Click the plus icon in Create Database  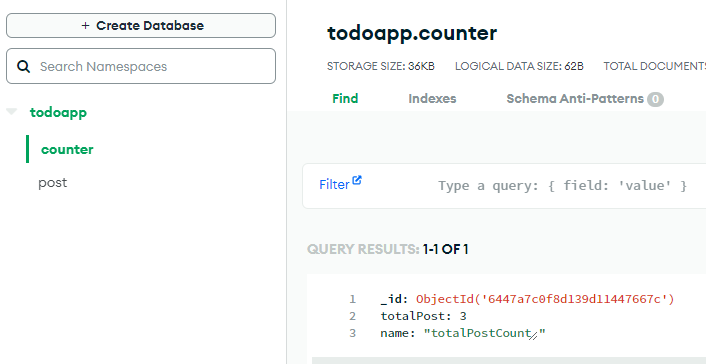click(86, 26)
